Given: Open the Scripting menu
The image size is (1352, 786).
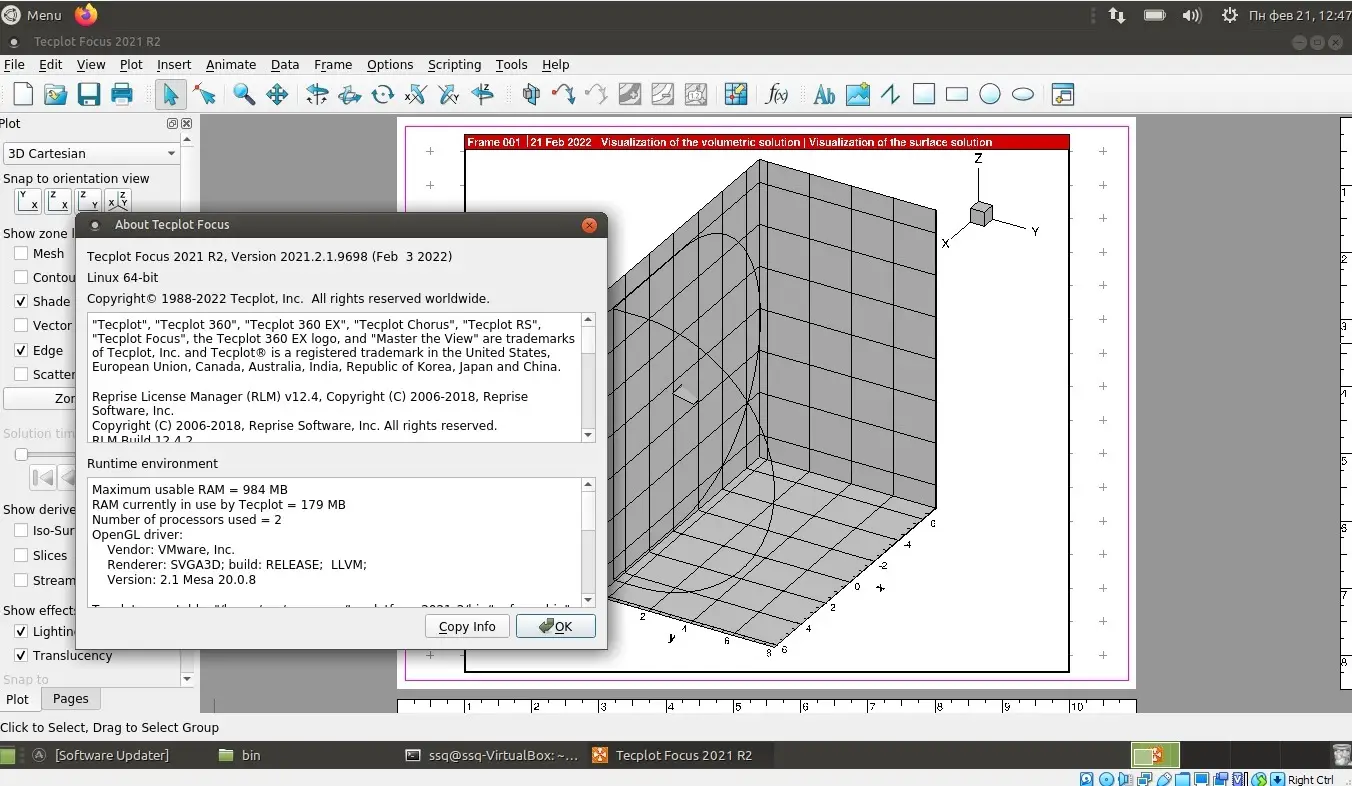Looking at the screenshot, I should tap(454, 64).
